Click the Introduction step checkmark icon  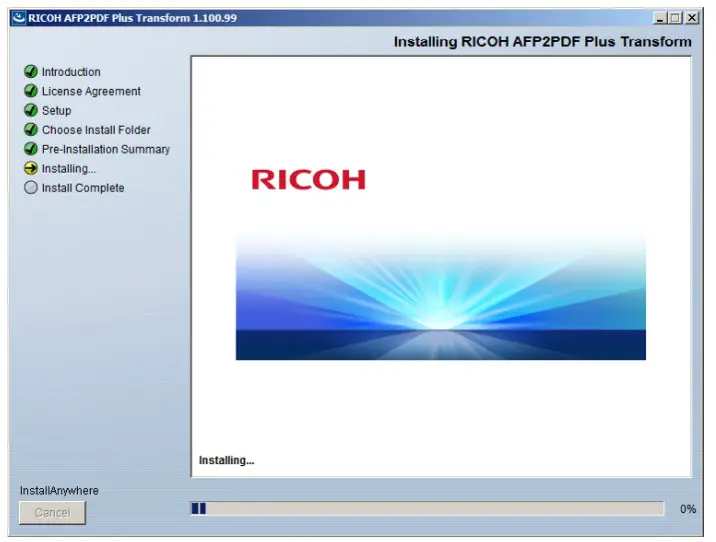(31, 72)
